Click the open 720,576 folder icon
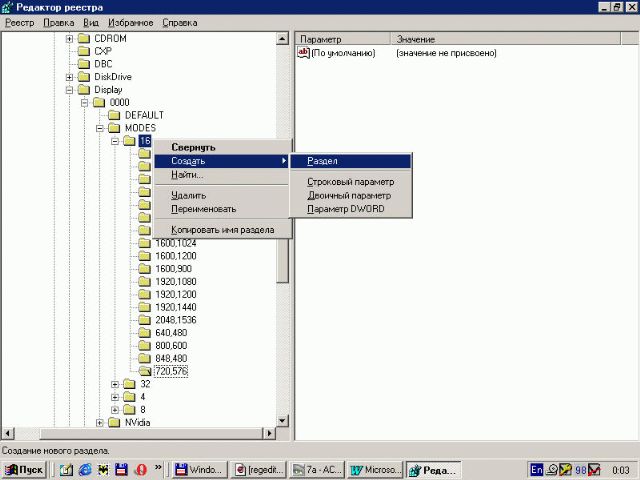 point(144,371)
